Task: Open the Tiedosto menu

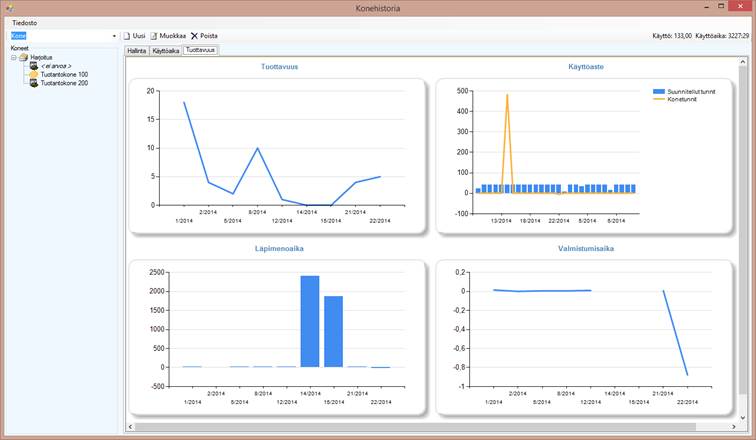Action: point(24,22)
